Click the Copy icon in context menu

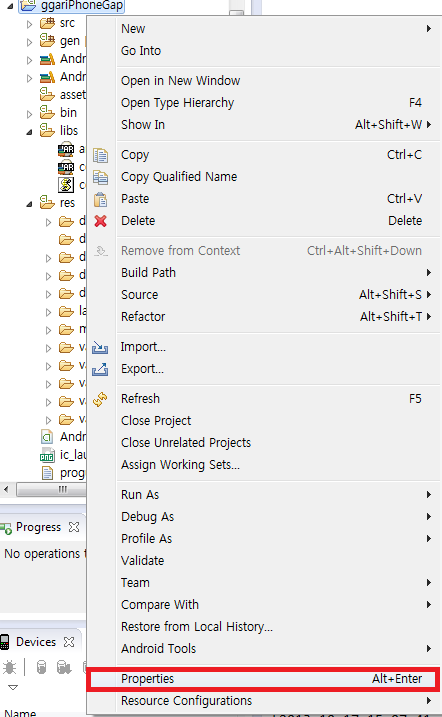pyautogui.click(x=100, y=155)
